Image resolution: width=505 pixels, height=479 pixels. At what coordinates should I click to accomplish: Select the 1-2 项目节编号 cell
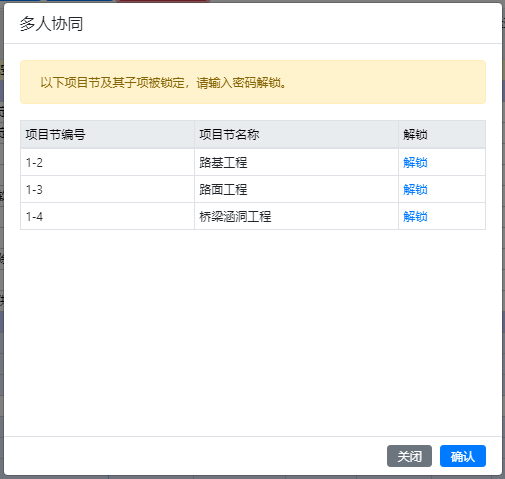107,162
